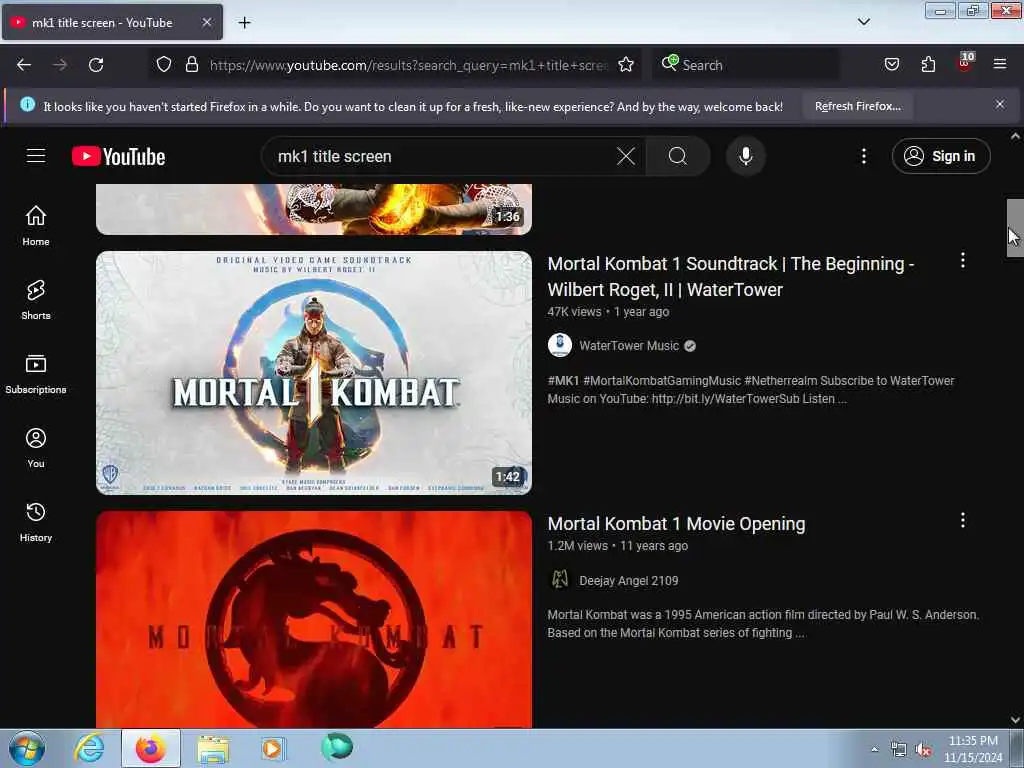This screenshot has width=1024, height=768.
Task: Open the extension icon with badge 10
Action: tap(965, 63)
